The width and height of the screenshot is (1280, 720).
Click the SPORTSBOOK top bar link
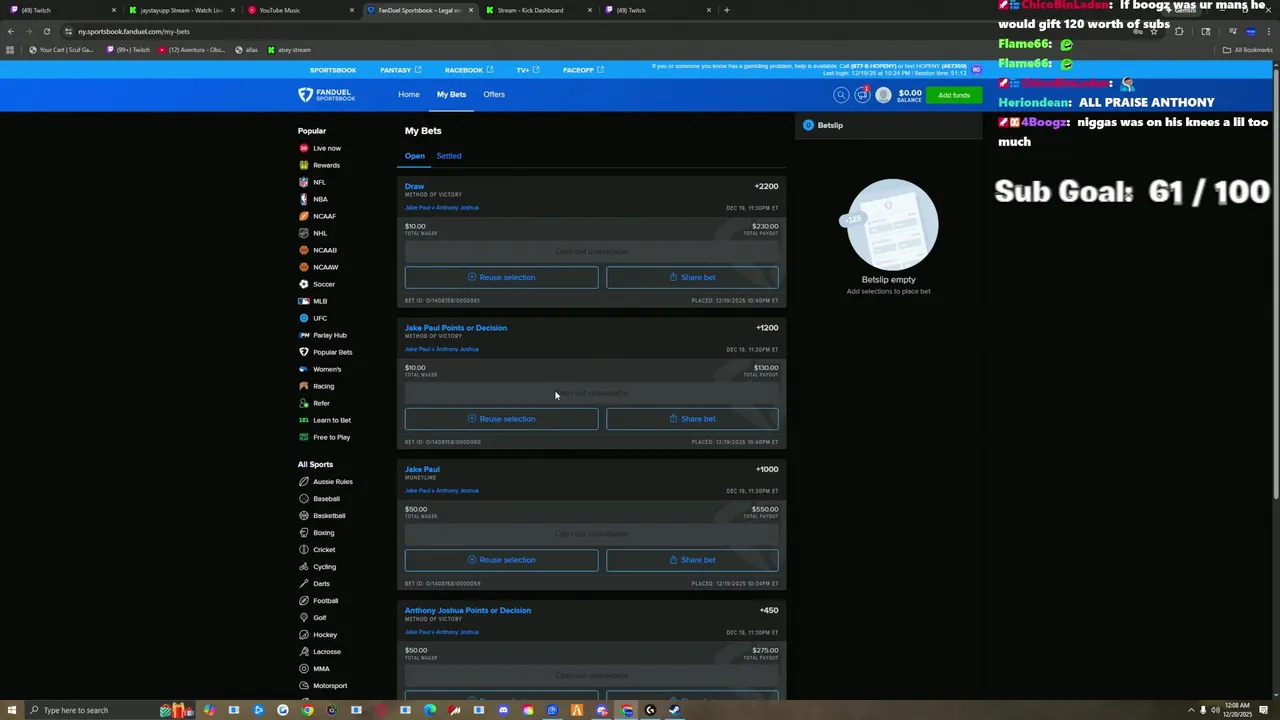click(333, 70)
